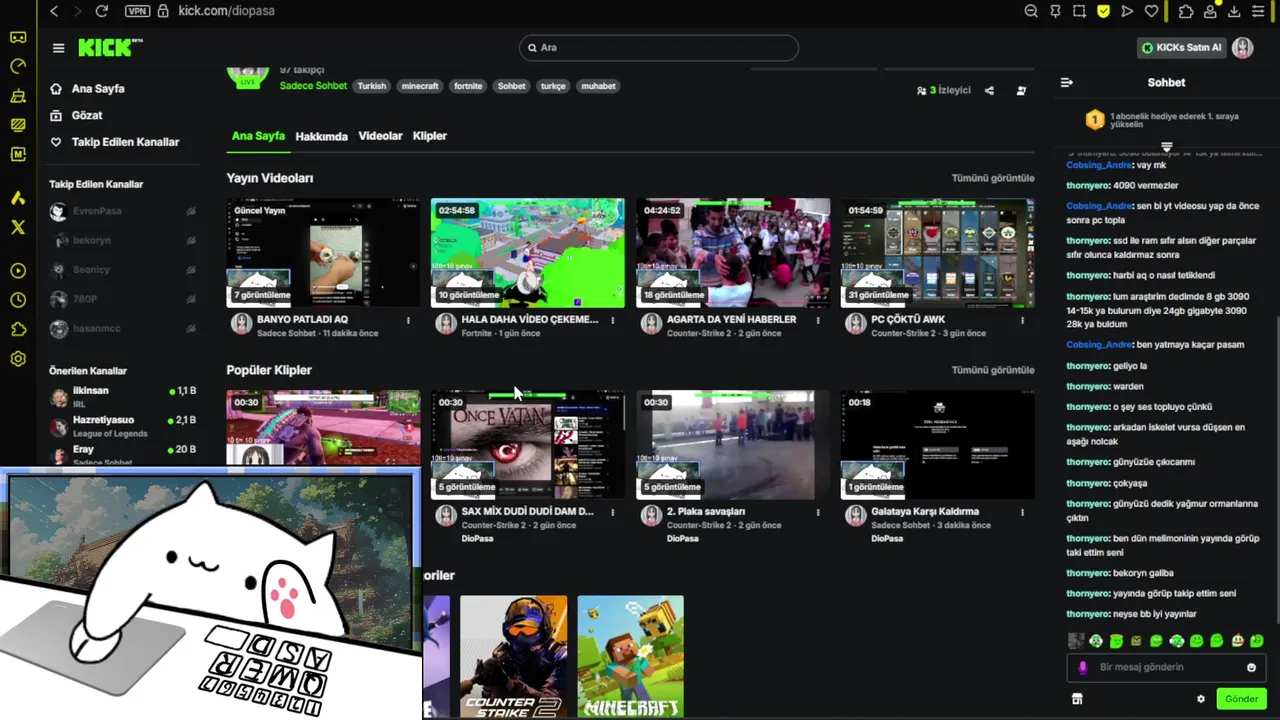Screen dimensions: 1280x720
Task: Open PC ÇÖKTÜ AWK video thumbnail
Action: (937, 253)
